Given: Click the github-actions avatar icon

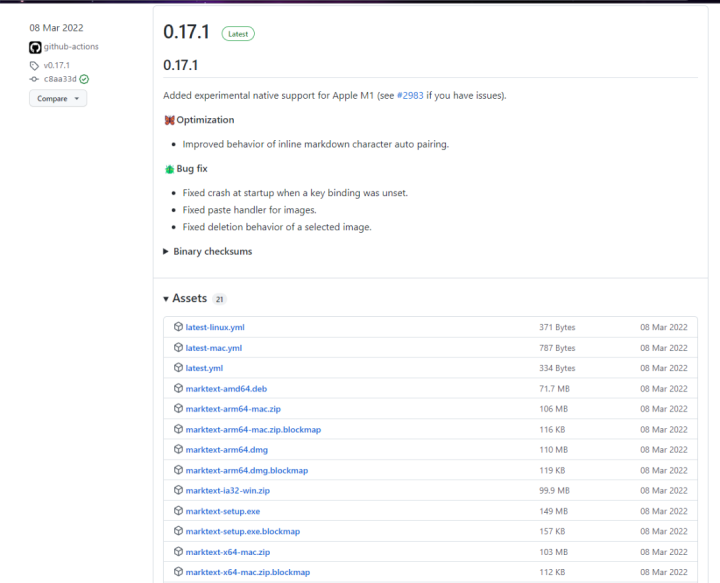Looking at the screenshot, I should tap(35, 47).
